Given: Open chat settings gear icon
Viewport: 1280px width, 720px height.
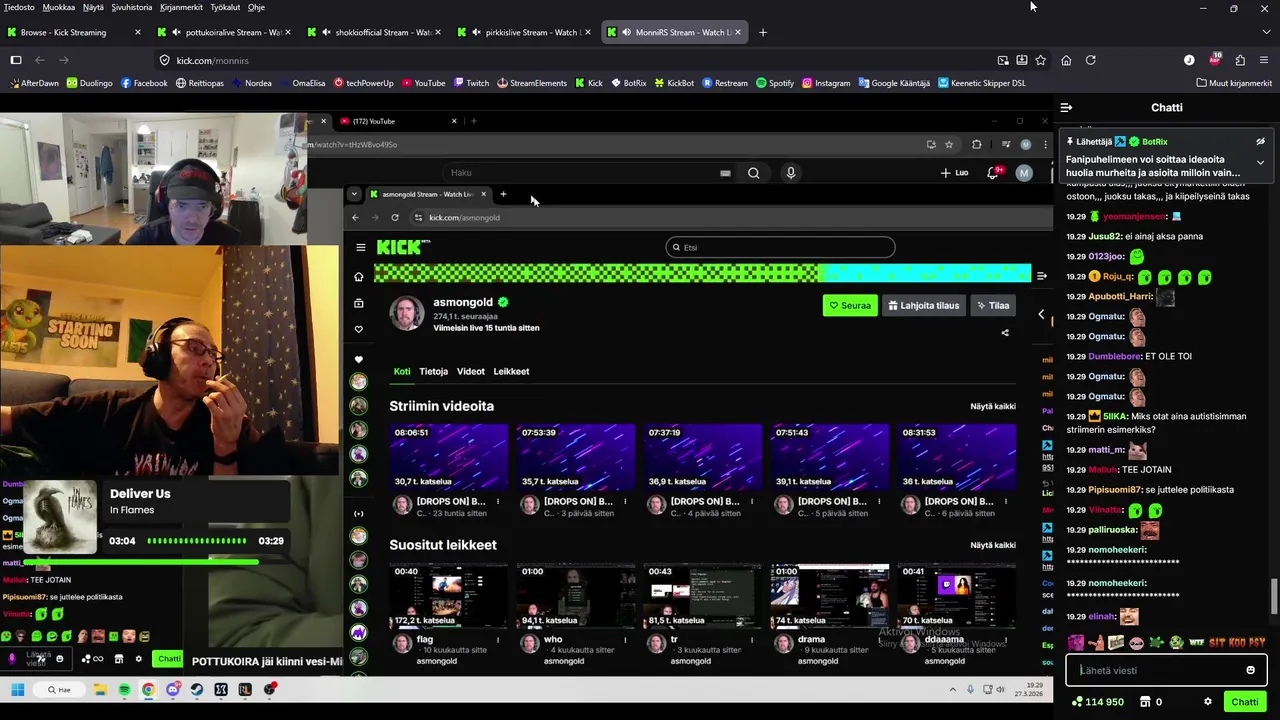Looking at the screenshot, I should point(1208,702).
